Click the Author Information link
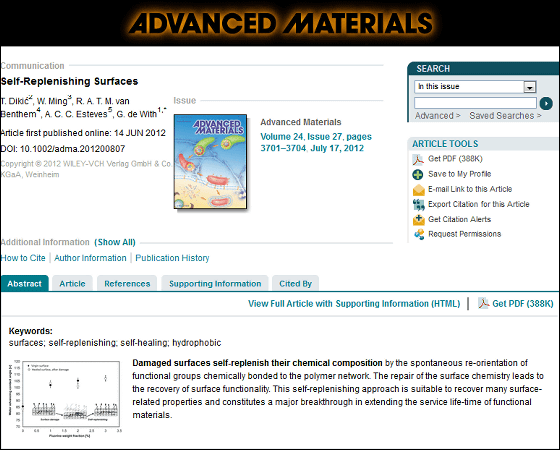This screenshot has height=450, width=560. [x=90, y=258]
